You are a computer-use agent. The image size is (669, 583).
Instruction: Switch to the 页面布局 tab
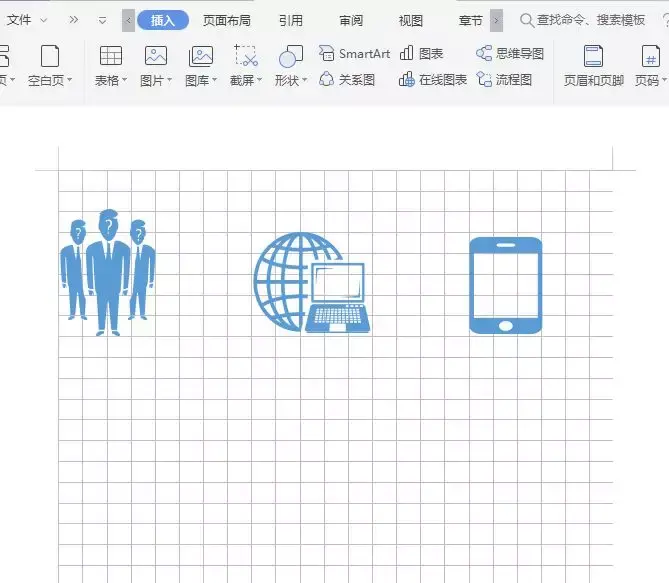227,20
